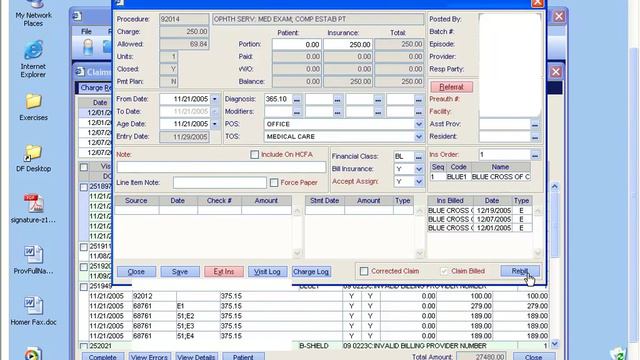Open lookup for third Diagnosis field
640x360 pixels.
(378, 99)
